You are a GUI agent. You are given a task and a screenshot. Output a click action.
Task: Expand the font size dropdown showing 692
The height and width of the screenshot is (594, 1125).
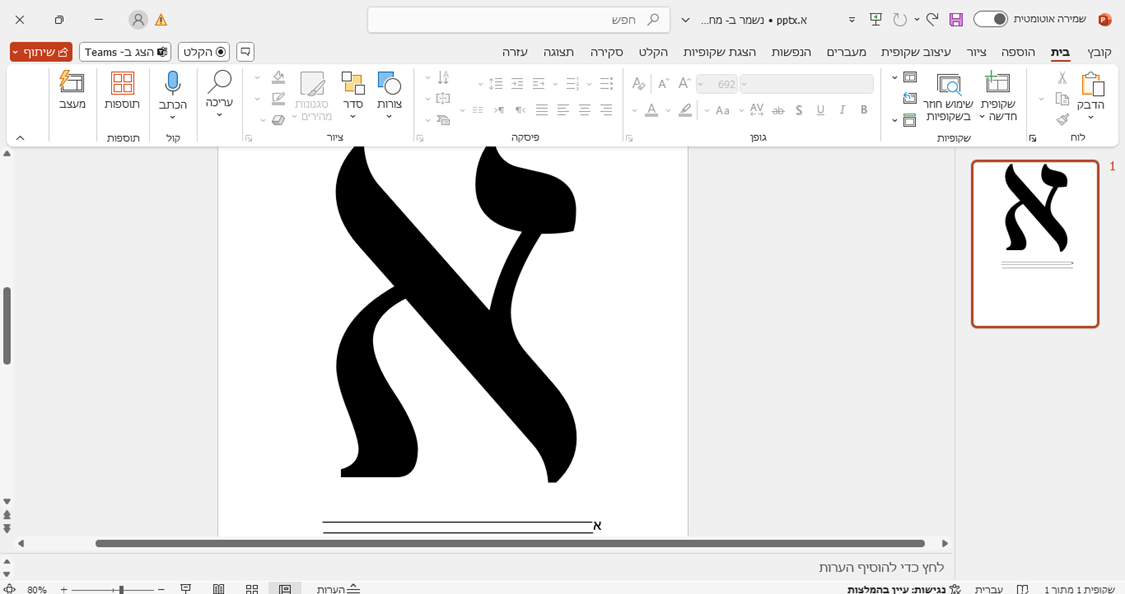click(x=701, y=85)
